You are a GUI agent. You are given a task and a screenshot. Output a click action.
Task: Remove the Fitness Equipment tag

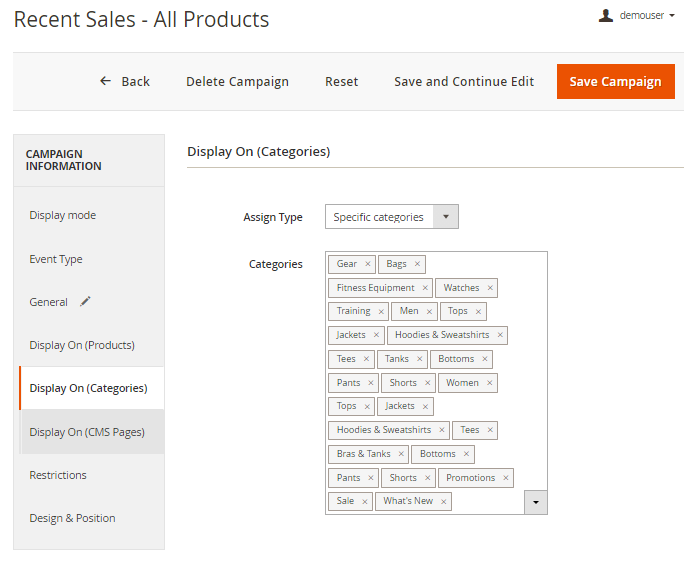[425, 288]
